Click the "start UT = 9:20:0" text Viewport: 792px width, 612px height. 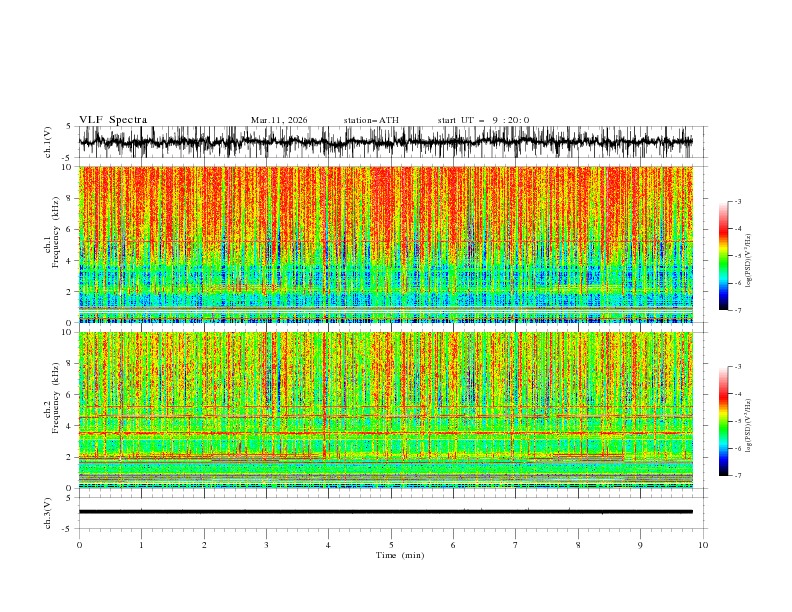pos(483,120)
